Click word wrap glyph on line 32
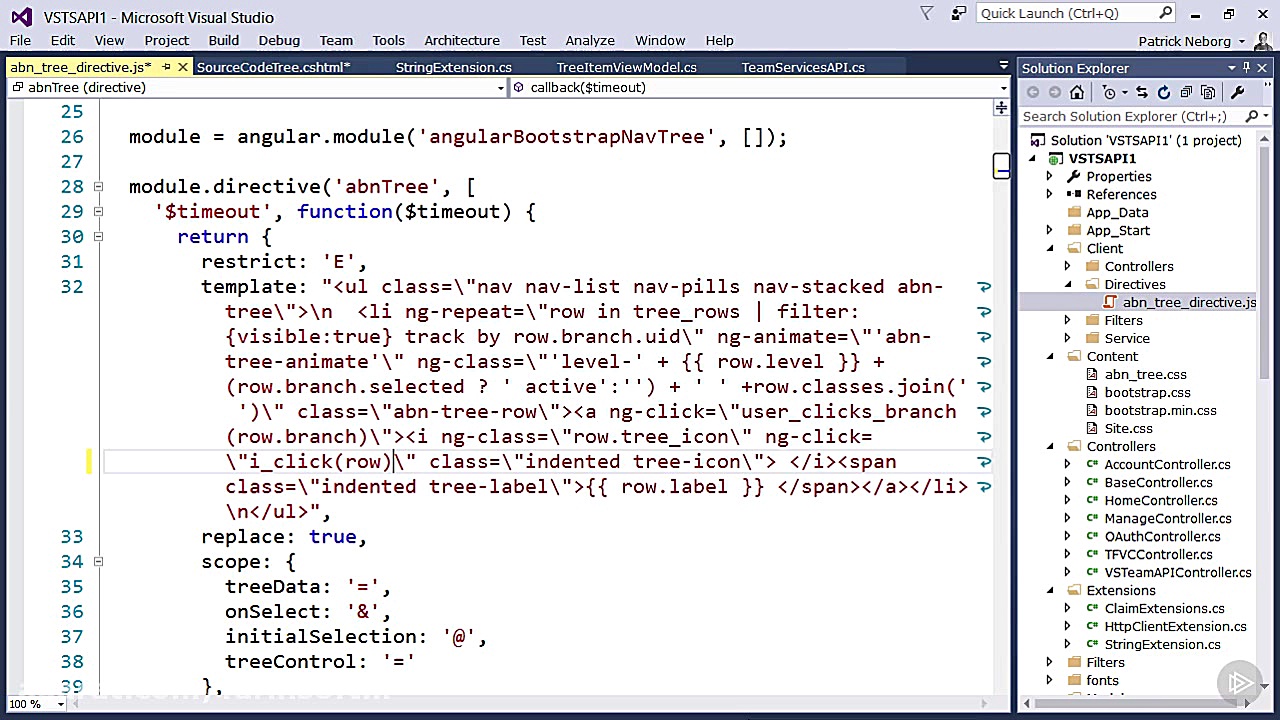Image resolution: width=1280 pixels, height=720 pixels. pyautogui.click(x=984, y=287)
